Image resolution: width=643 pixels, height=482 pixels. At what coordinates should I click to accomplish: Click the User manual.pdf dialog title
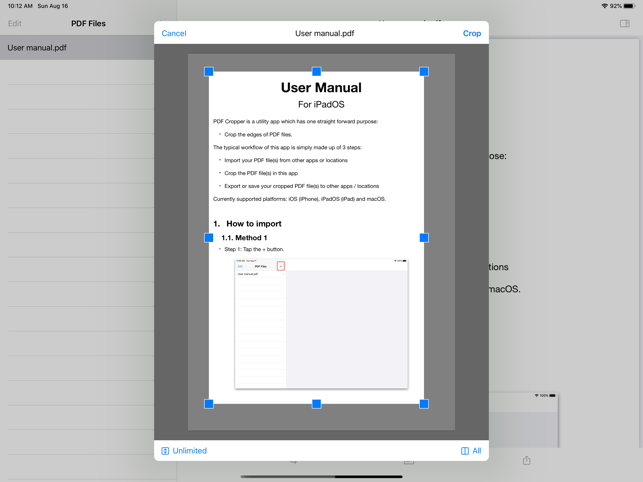(x=324, y=33)
